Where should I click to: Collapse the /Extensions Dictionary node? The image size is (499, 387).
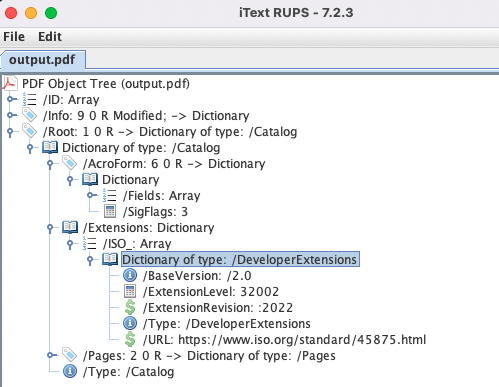[x=50, y=228]
